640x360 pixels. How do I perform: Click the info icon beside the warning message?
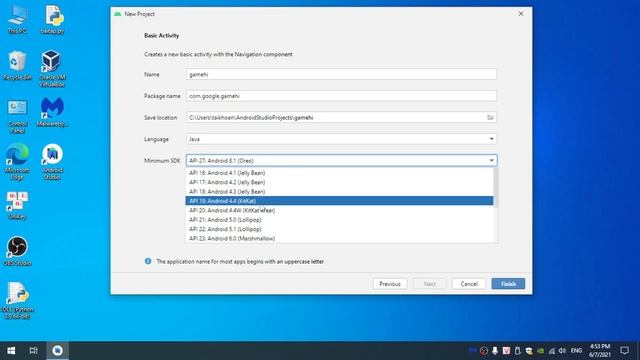(x=148, y=261)
